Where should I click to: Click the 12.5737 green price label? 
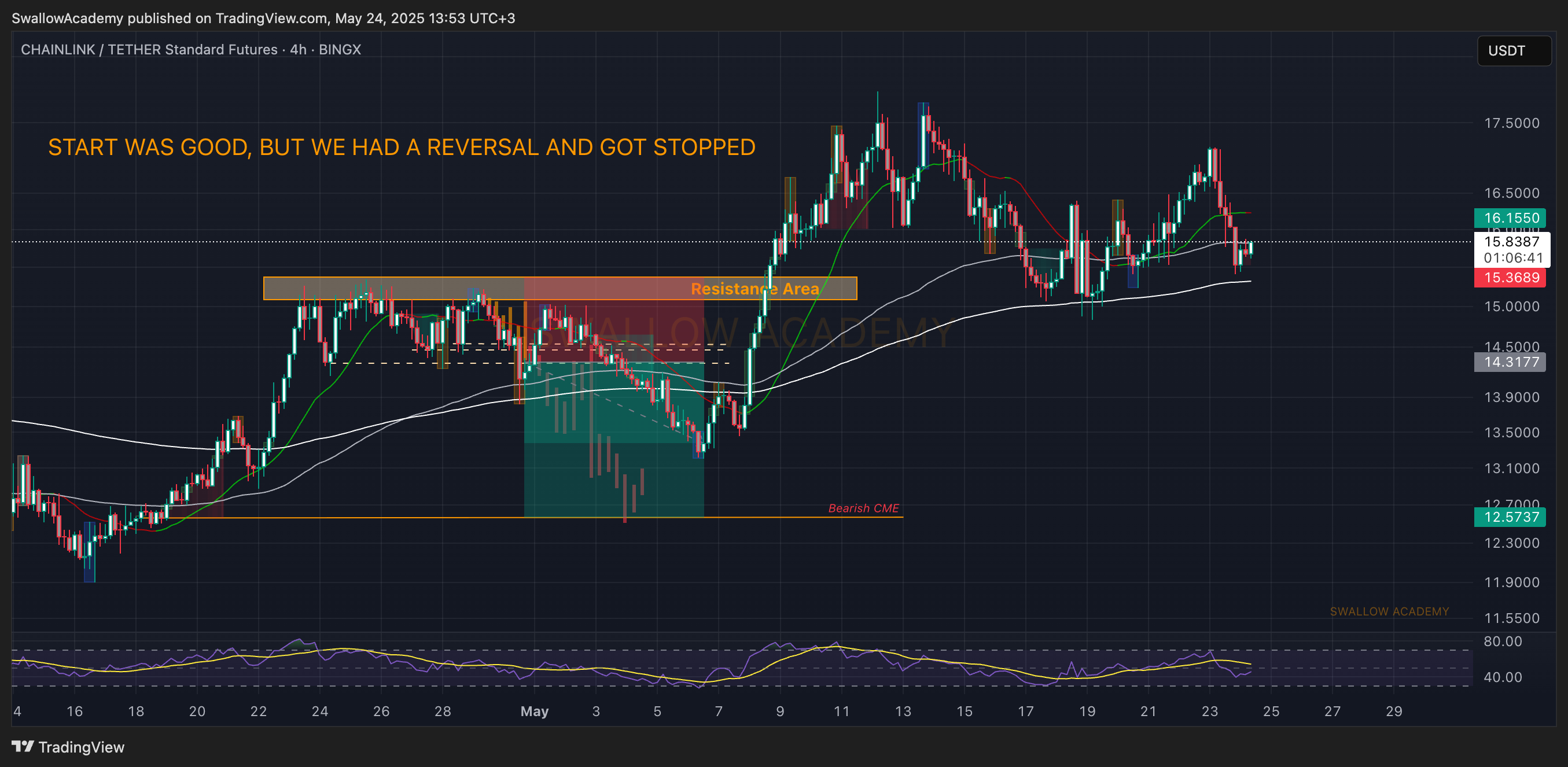[x=1511, y=517]
